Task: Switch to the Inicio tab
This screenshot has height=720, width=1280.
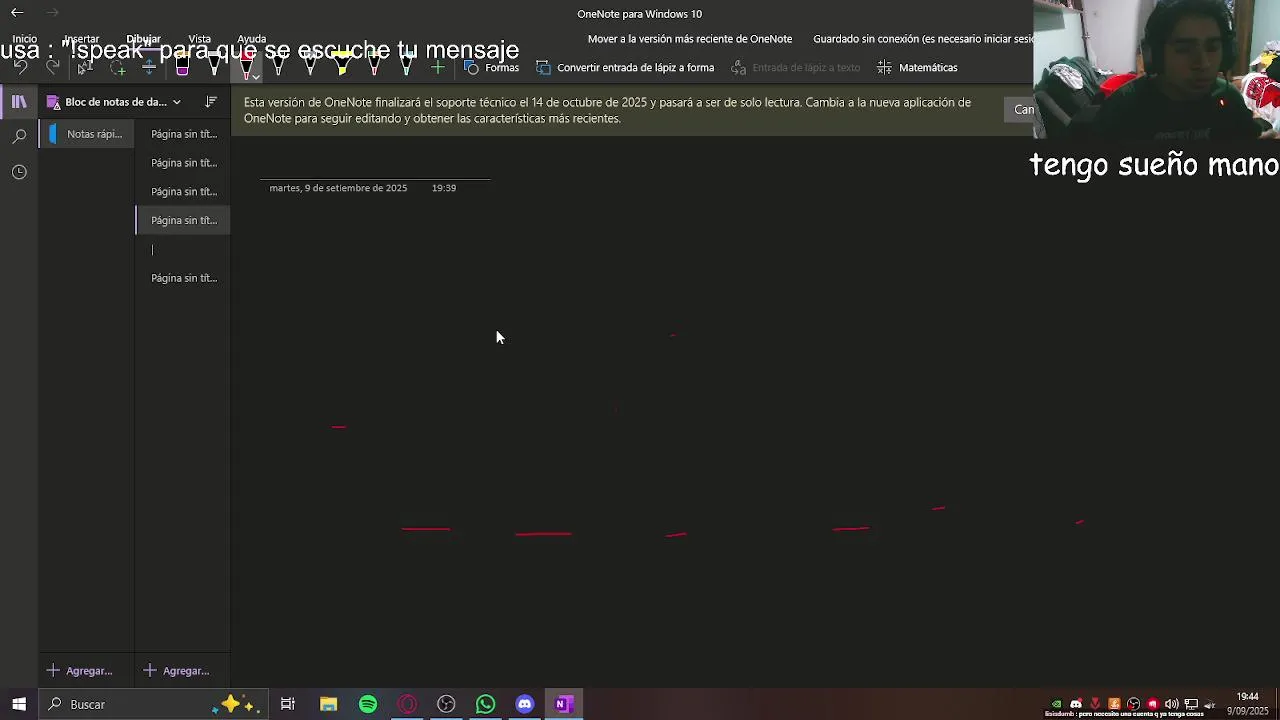Action: pos(24,39)
